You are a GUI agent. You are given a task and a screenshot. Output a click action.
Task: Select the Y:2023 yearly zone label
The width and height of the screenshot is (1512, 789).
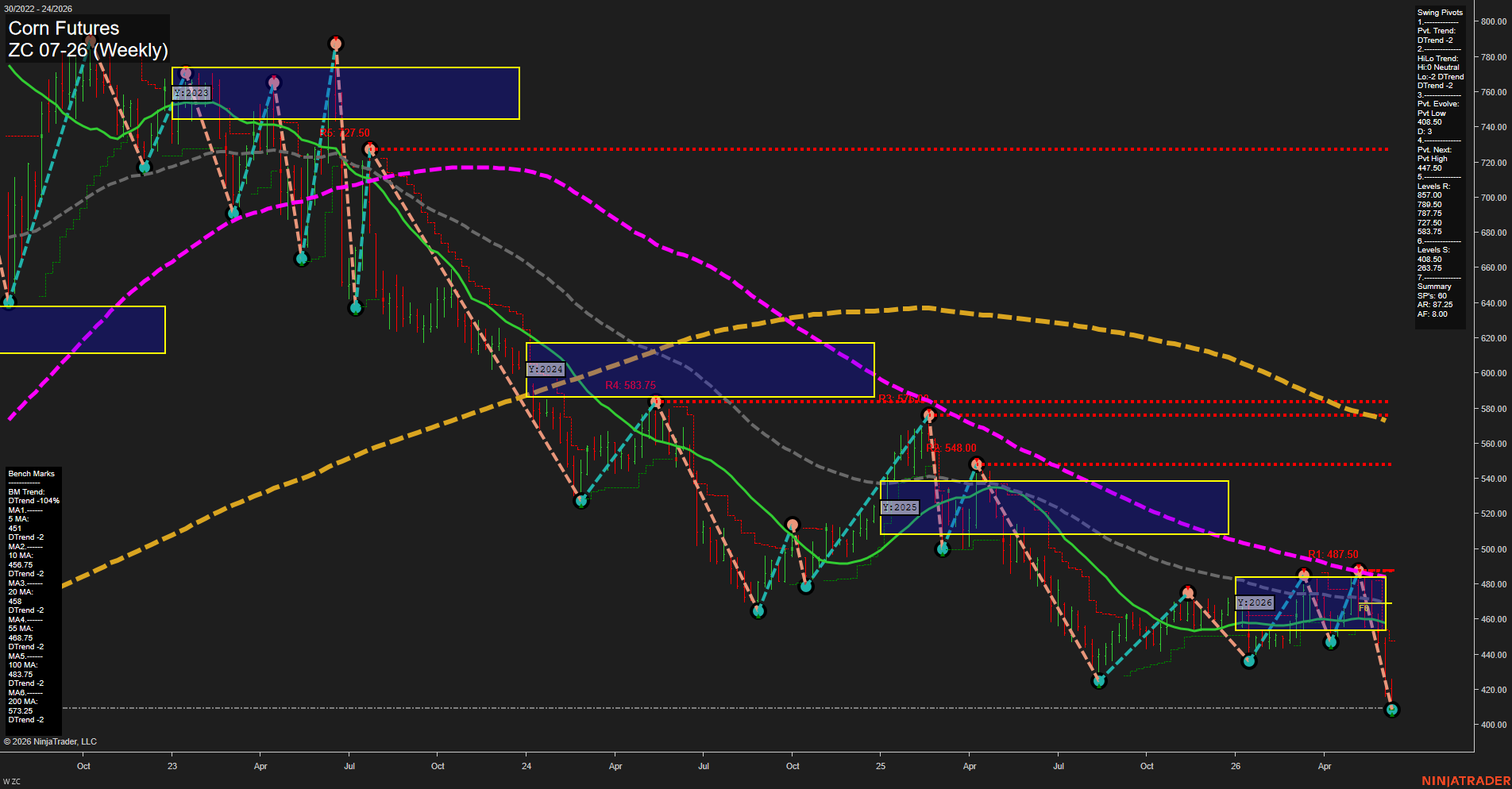tap(191, 93)
